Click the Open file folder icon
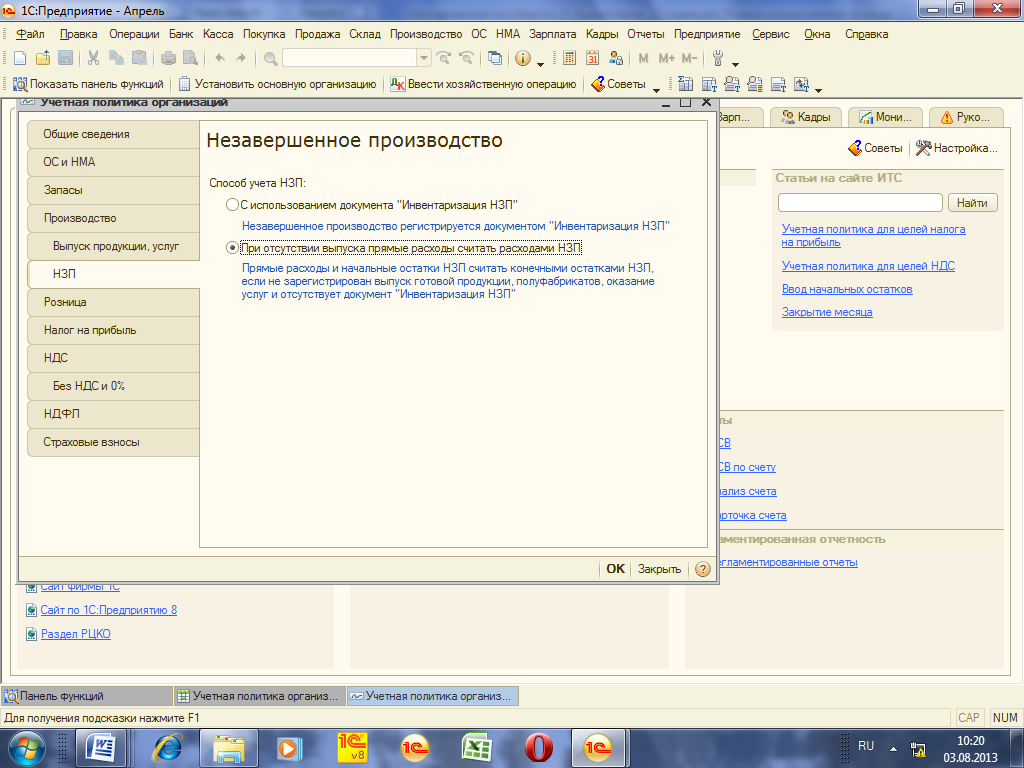Image resolution: width=1024 pixels, height=768 pixels. 42,58
